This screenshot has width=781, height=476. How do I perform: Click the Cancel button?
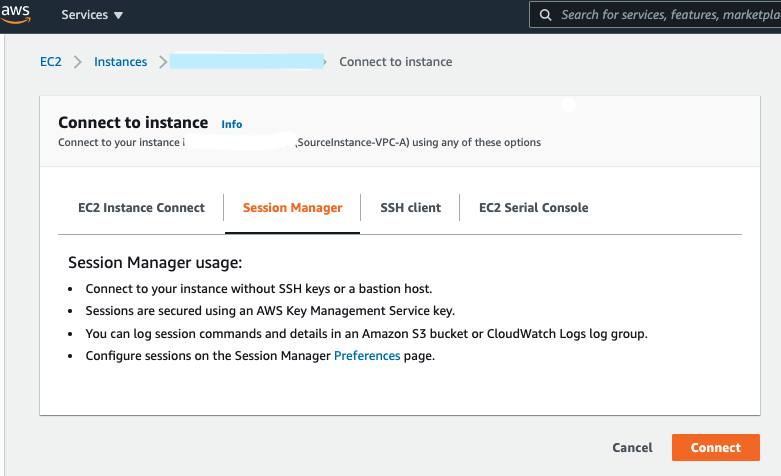click(632, 448)
